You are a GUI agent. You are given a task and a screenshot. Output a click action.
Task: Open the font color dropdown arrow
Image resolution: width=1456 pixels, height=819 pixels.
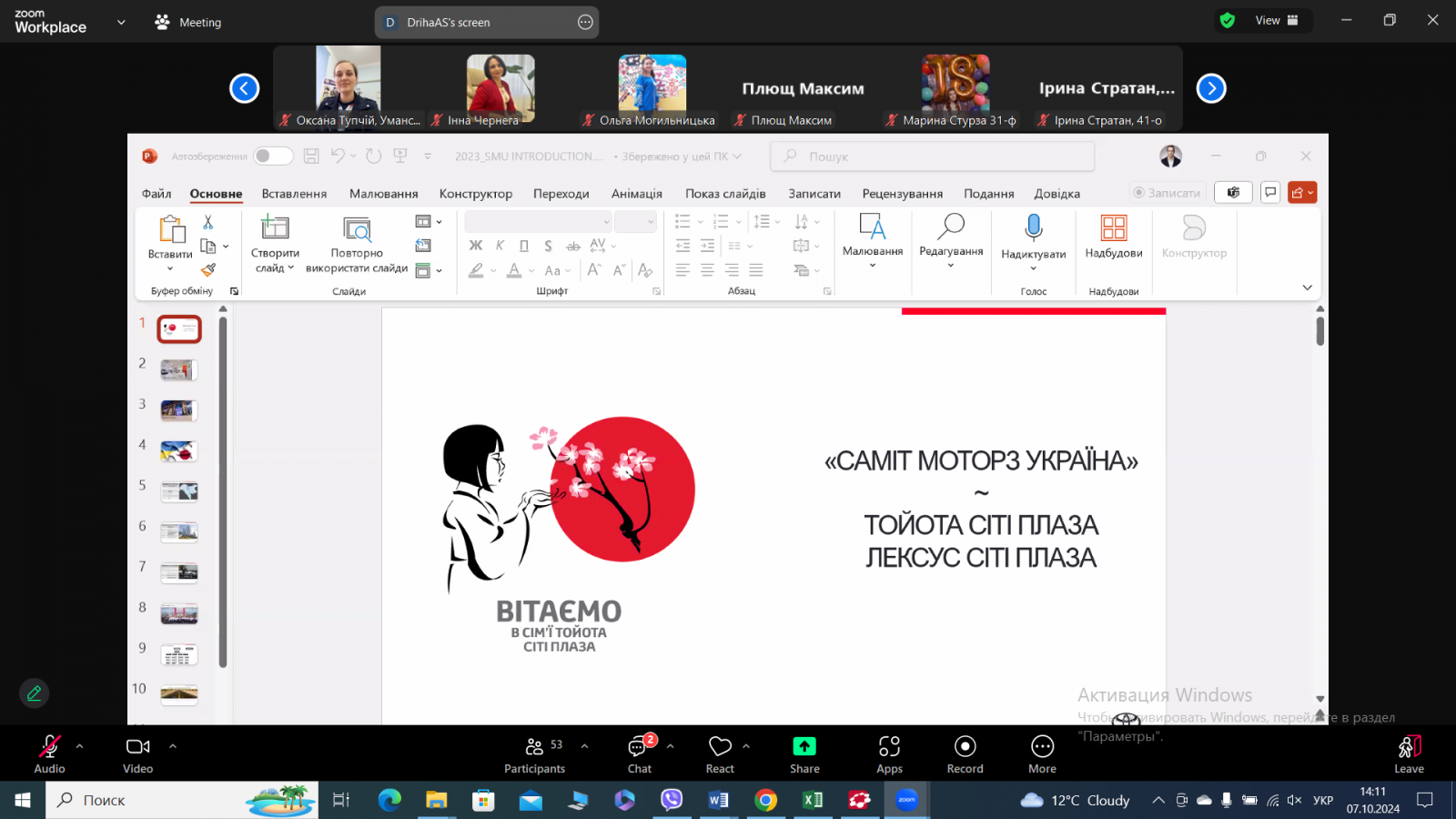[531, 271]
